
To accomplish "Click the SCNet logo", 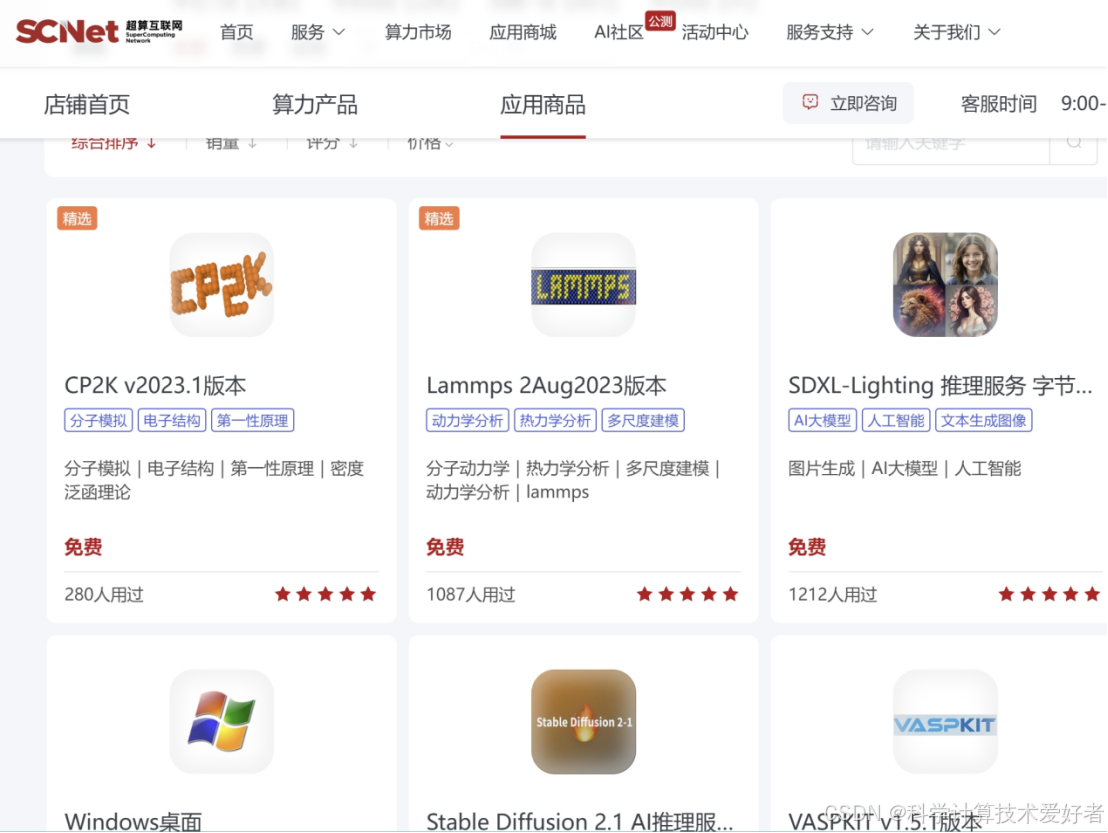I will pyautogui.click(x=99, y=31).
